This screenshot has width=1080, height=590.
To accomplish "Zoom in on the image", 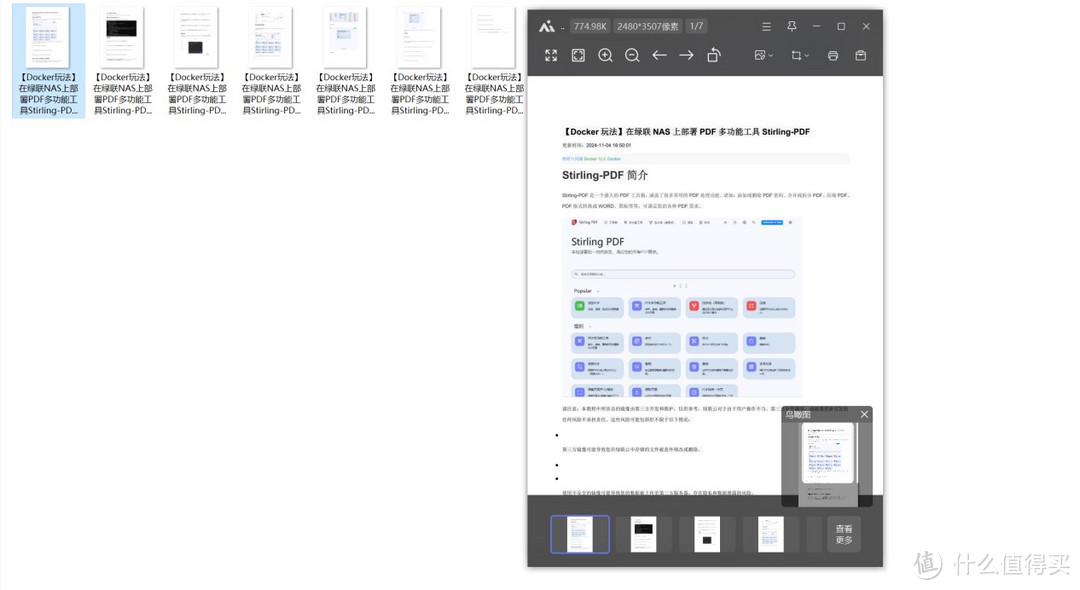I will [x=605, y=56].
